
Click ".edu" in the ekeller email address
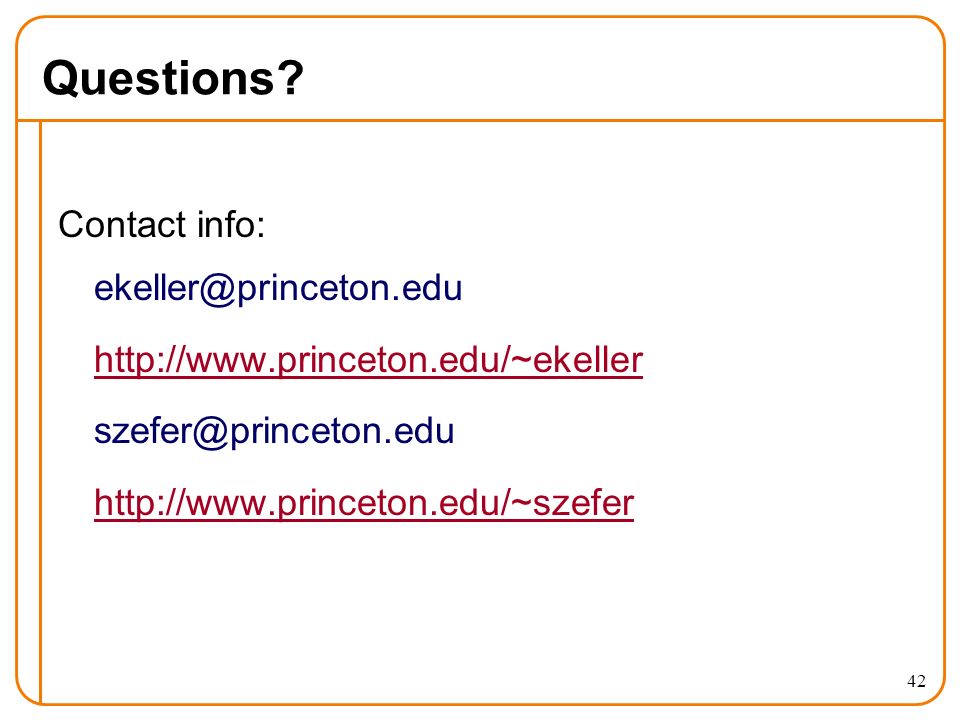pyautogui.click(x=427, y=288)
